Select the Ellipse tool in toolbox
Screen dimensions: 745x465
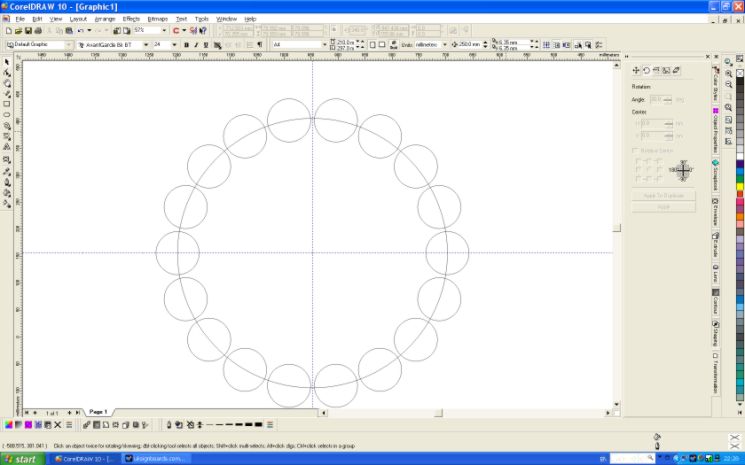tap(7, 115)
